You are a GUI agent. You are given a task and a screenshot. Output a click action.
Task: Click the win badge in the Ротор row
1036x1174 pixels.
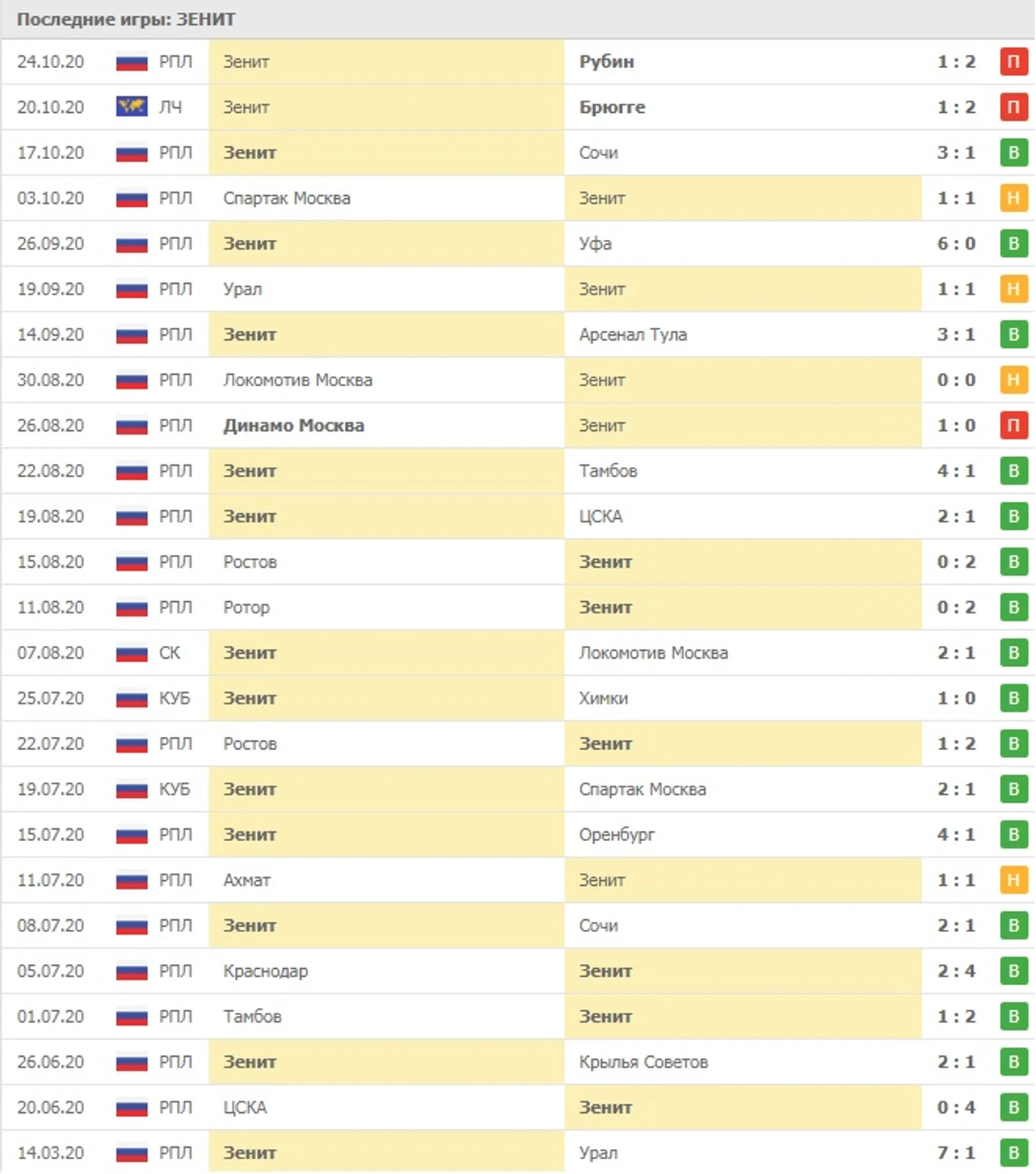(1013, 607)
